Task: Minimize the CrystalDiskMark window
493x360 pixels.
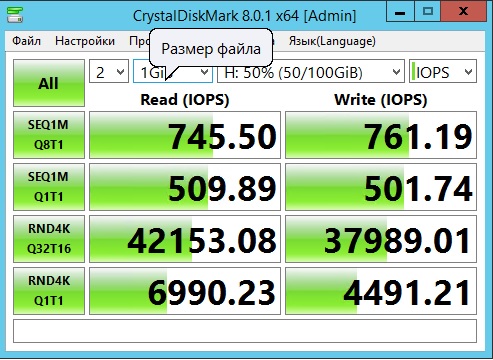Action: pos(400,11)
